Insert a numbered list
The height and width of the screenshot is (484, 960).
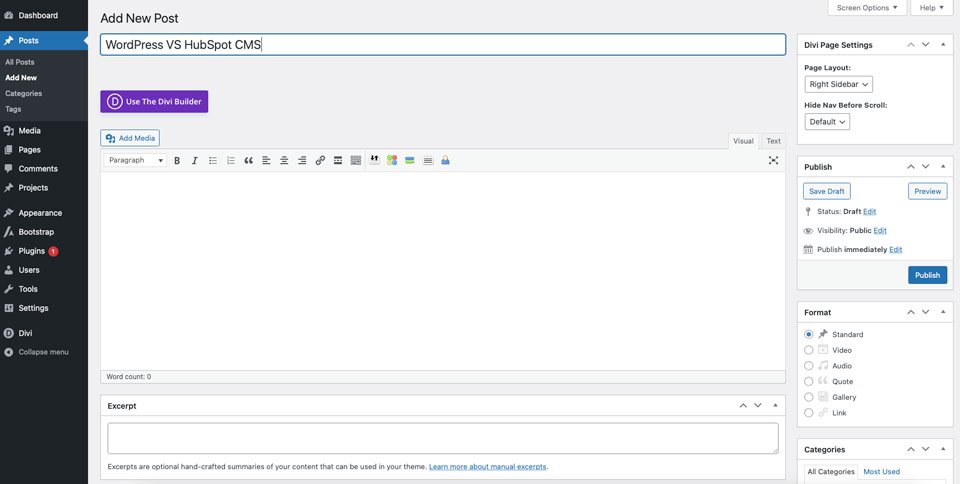[231, 160]
